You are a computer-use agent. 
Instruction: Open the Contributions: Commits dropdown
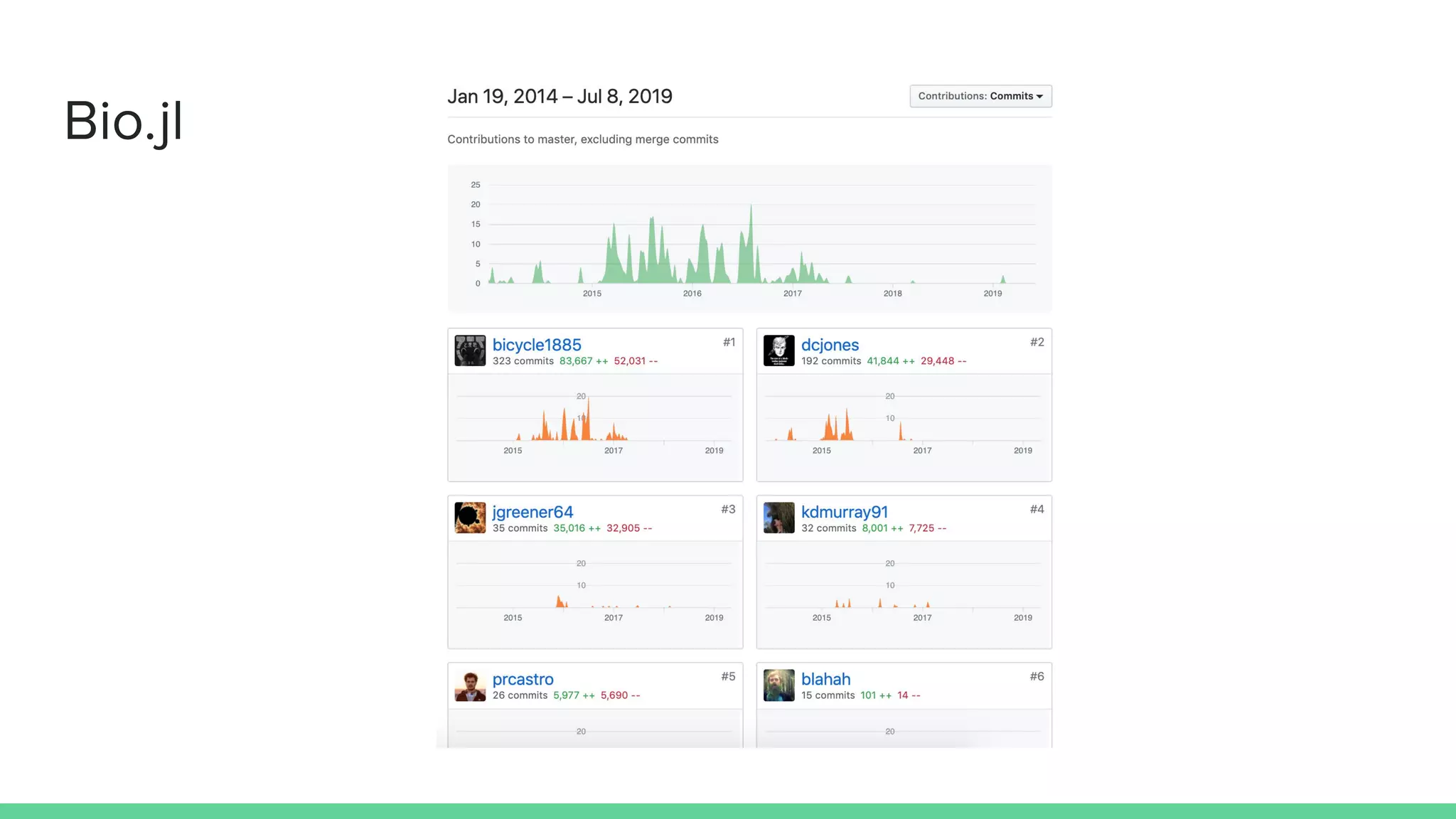click(x=980, y=96)
